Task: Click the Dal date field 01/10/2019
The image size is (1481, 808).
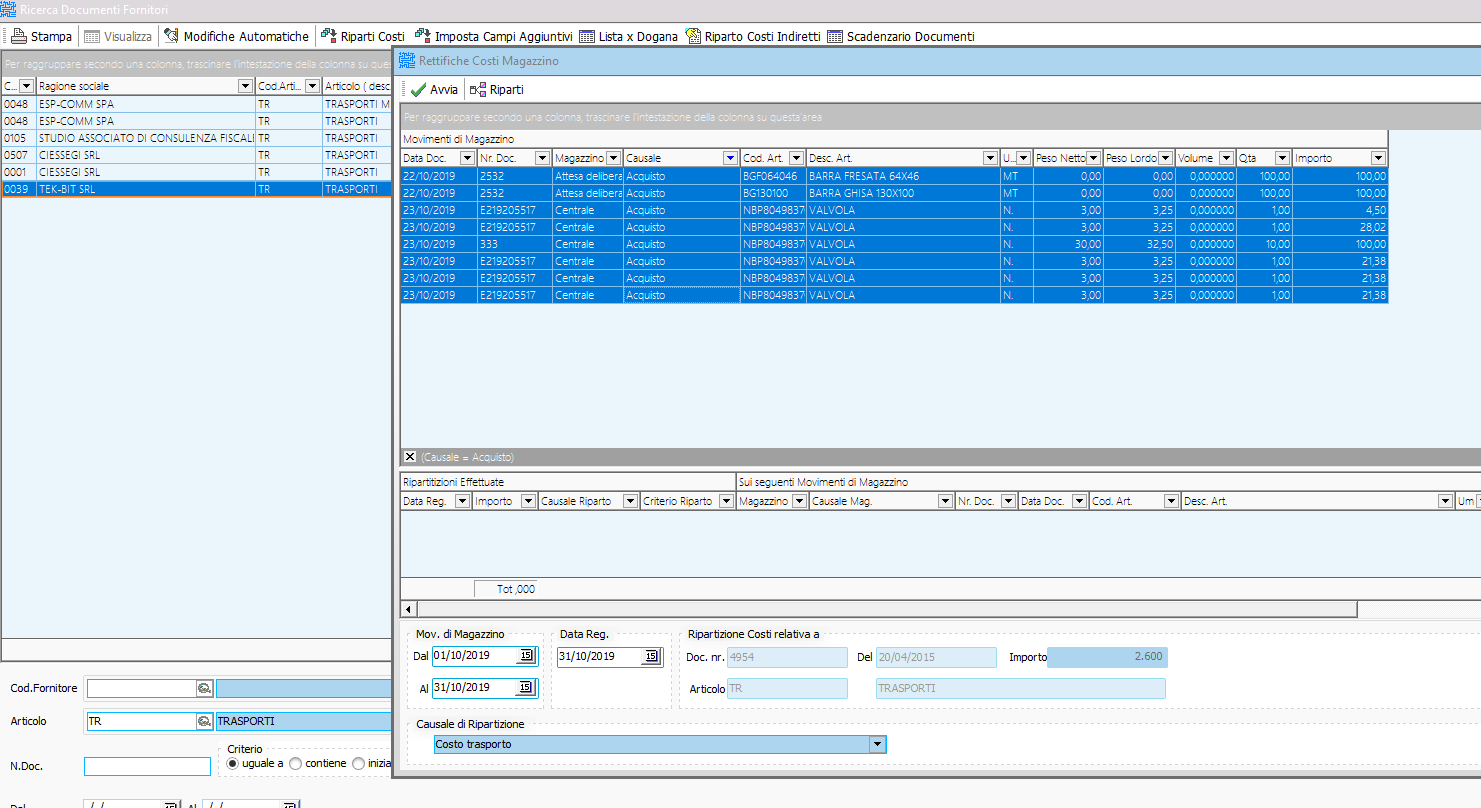Action: point(475,656)
